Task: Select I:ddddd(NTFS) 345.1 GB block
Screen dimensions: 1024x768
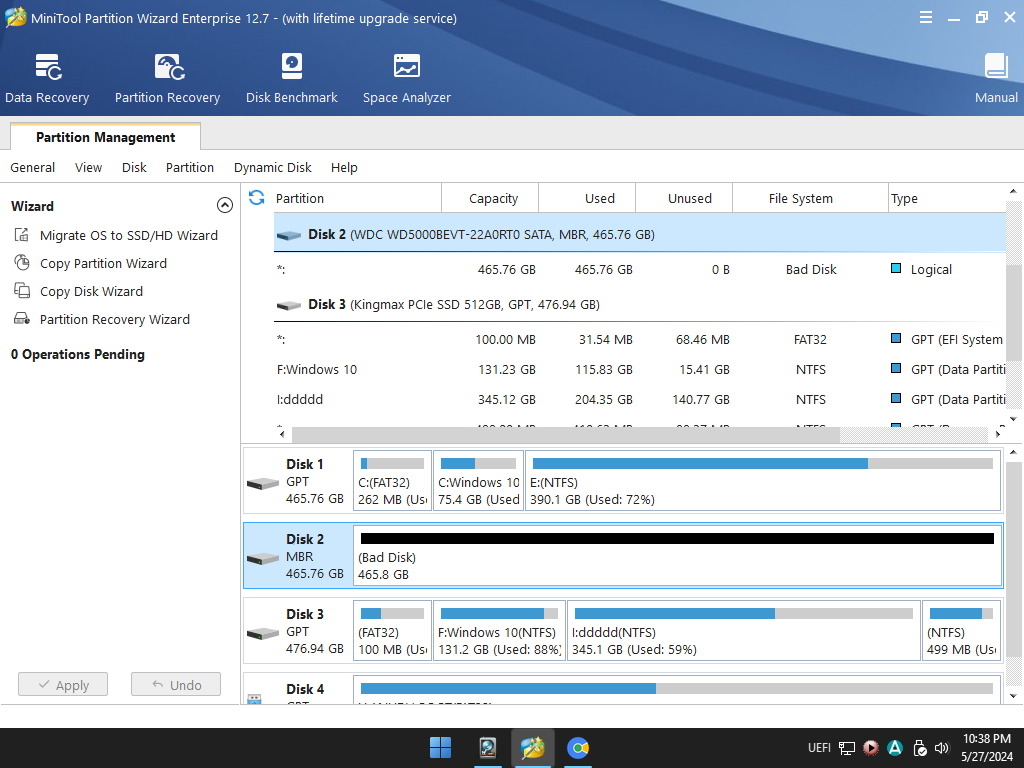Action: [744, 631]
